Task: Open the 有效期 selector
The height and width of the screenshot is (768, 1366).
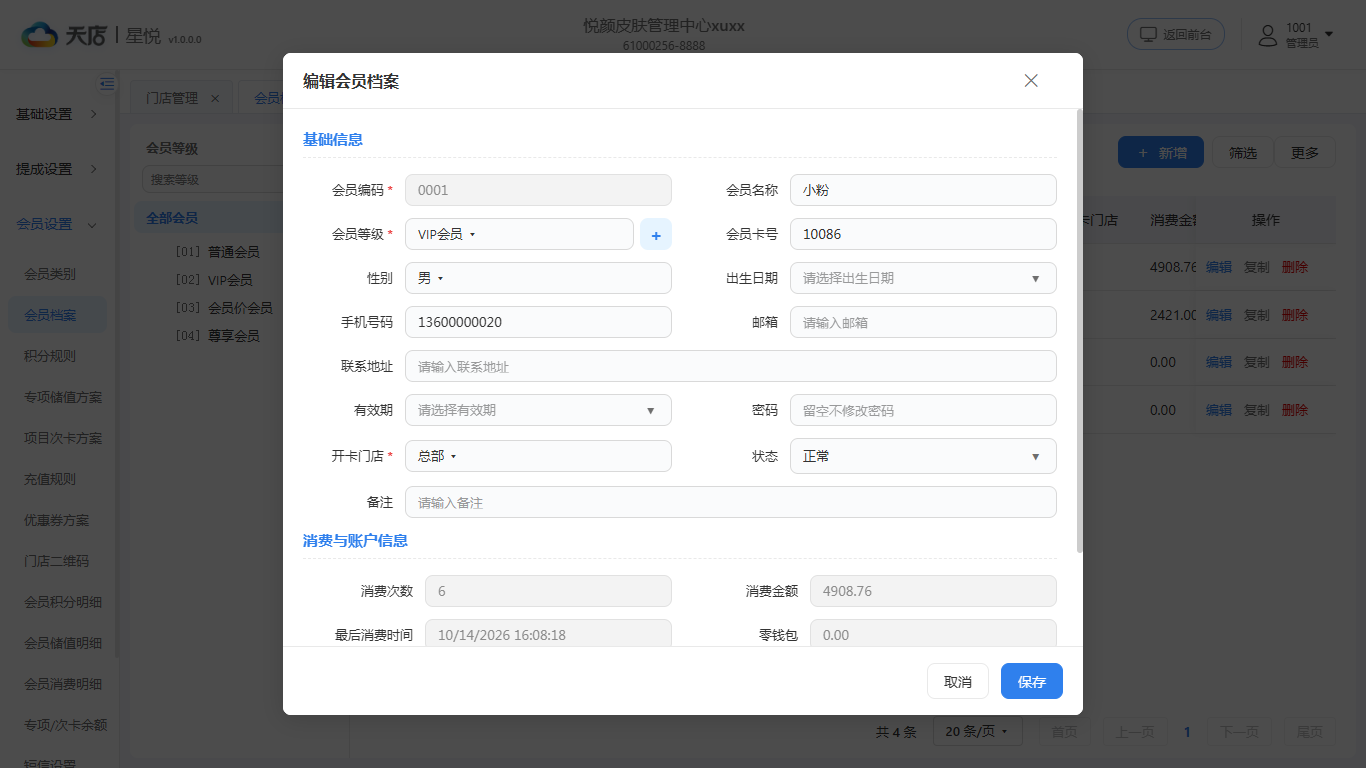Action: (x=538, y=410)
